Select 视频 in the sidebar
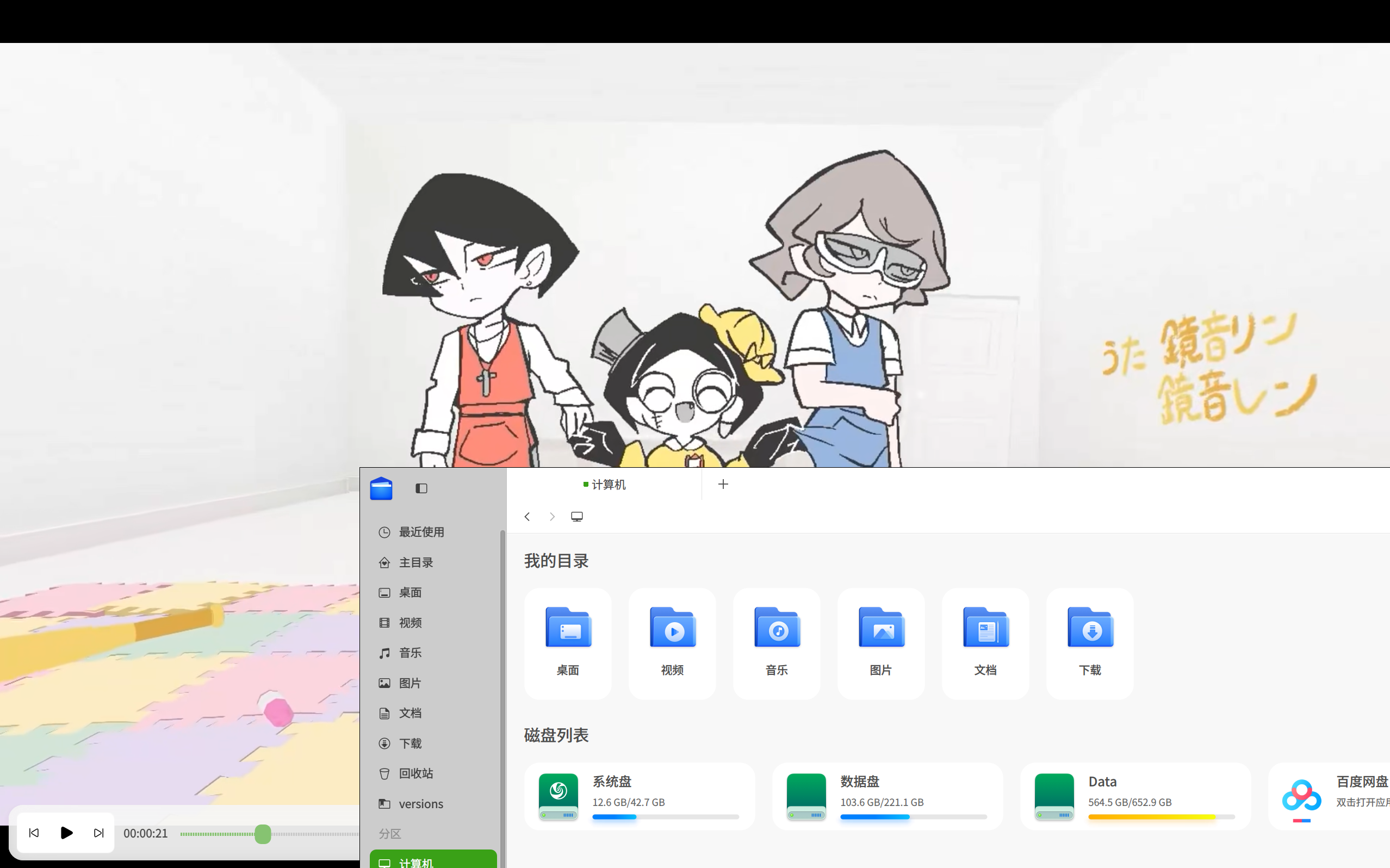This screenshot has width=1390, height=868. [433, 623]
